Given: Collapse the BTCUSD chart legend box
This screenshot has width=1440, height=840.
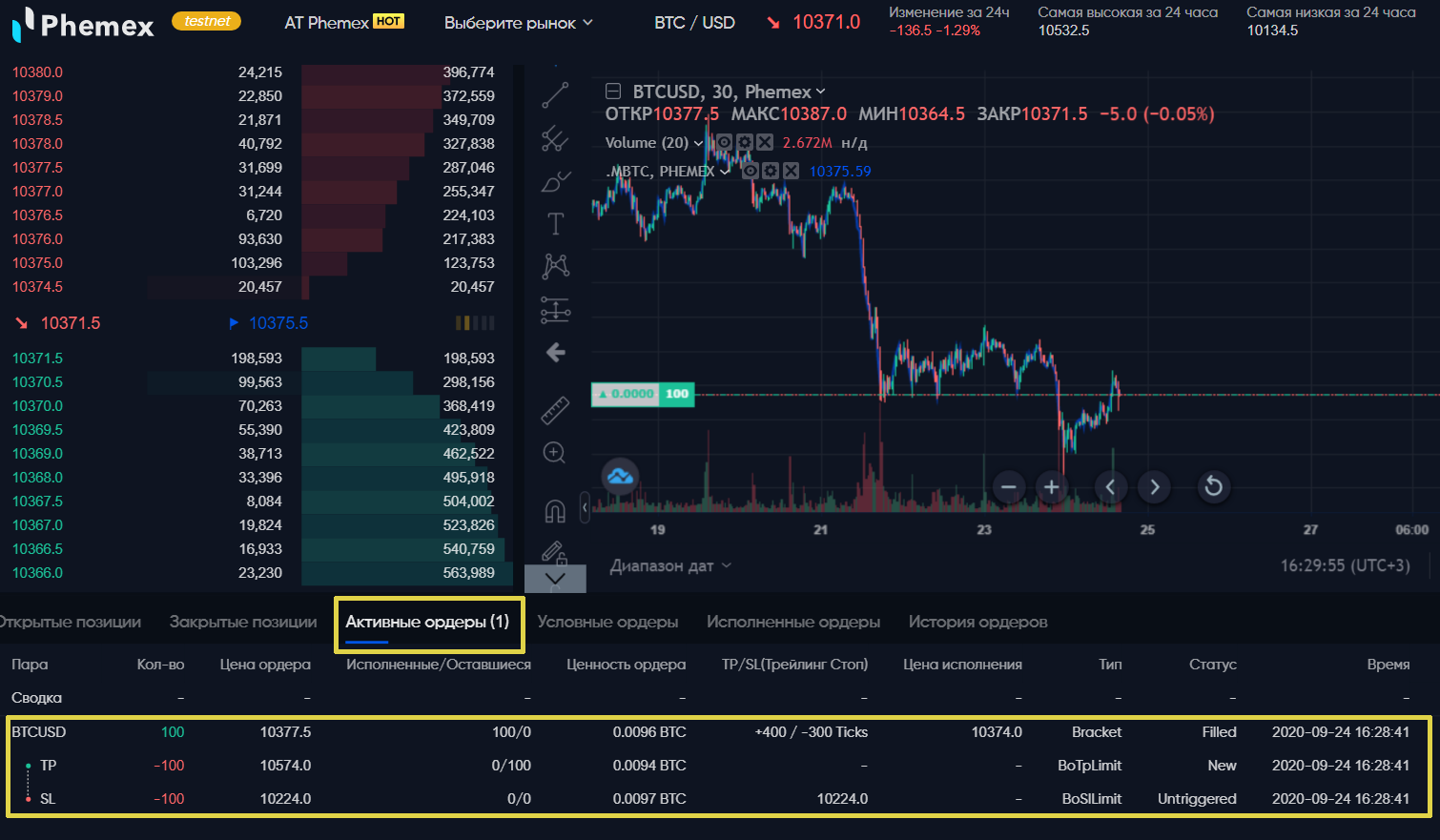Looking at the screenshot, I should click(x=613, y=92).
